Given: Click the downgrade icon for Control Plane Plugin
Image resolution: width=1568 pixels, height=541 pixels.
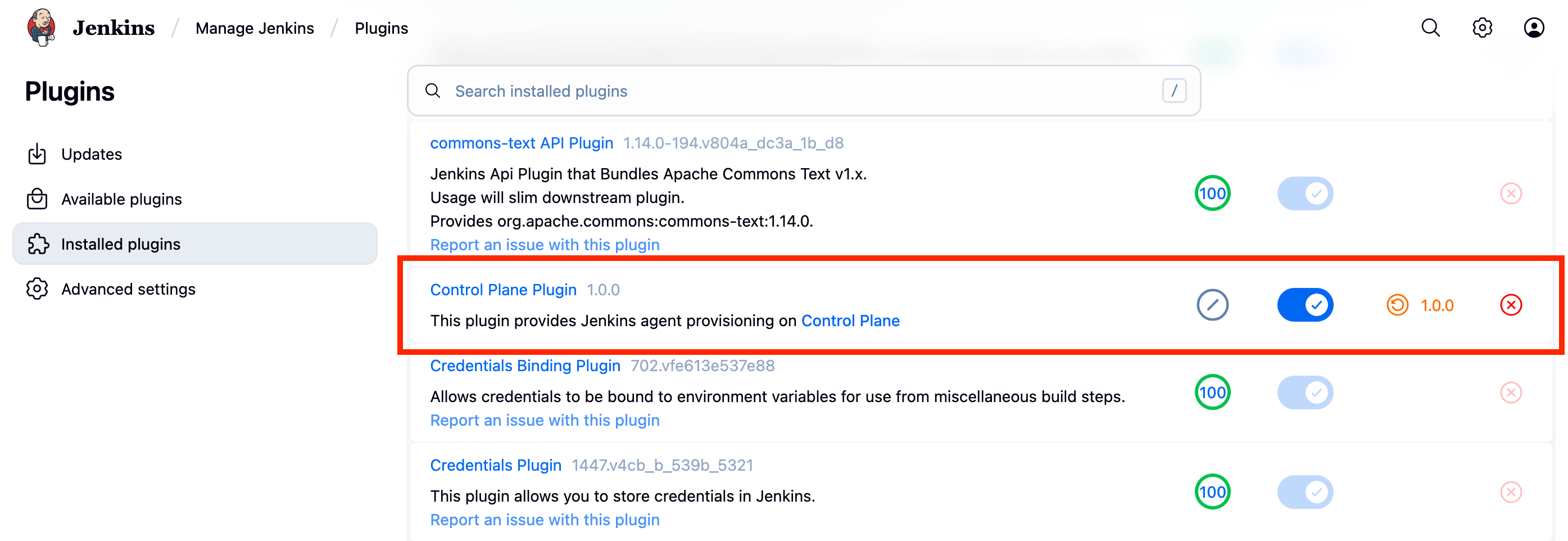Looking at the screenshot, I should point(1398,305).
